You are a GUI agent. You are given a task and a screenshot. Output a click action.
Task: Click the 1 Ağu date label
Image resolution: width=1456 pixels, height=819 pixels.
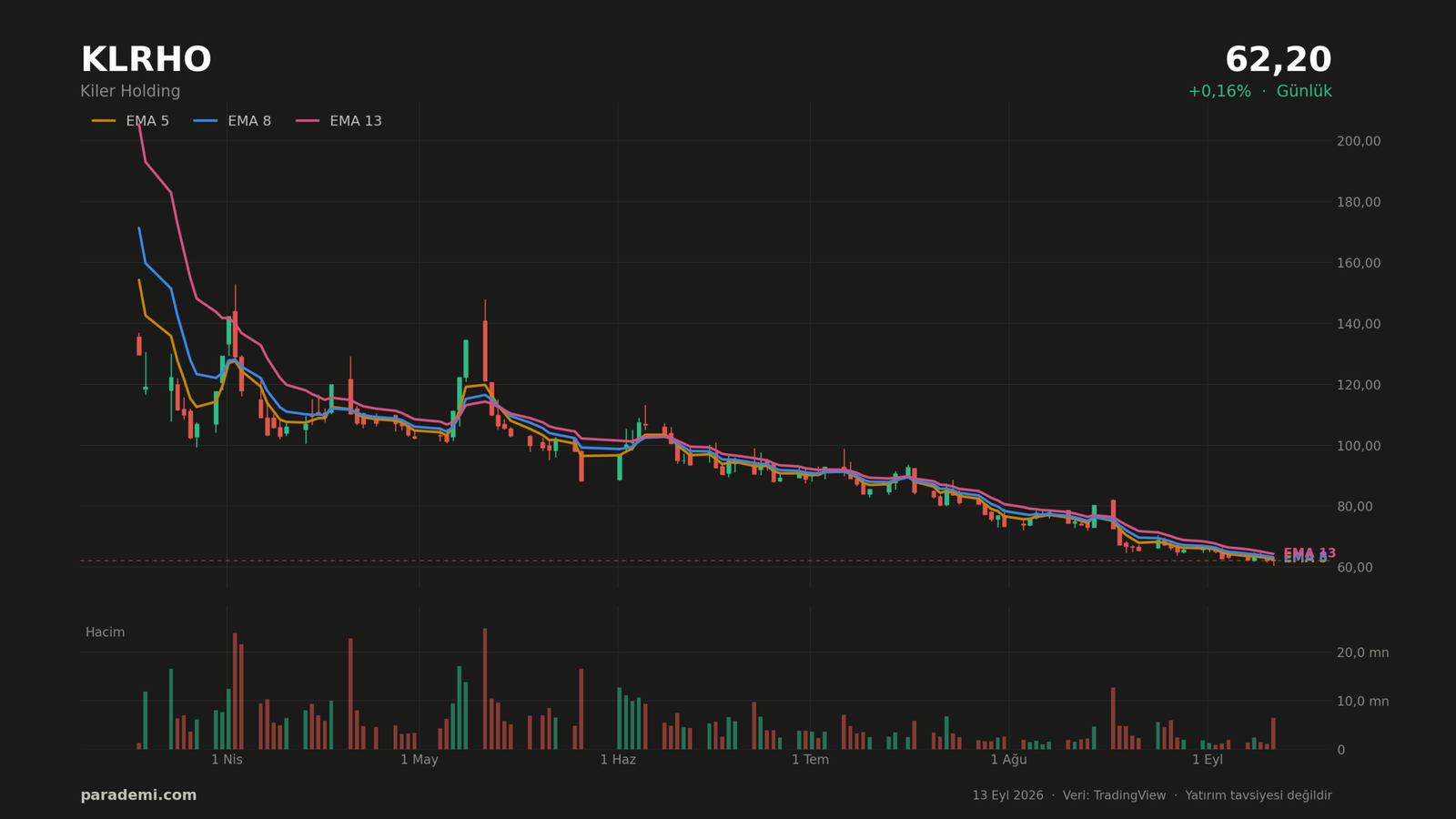point(1008,760)
